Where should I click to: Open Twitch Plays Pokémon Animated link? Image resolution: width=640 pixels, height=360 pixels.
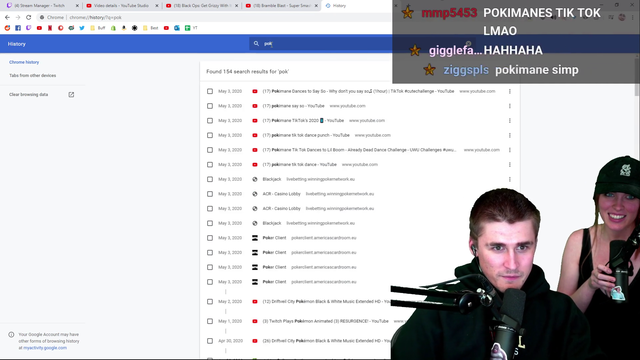point(326,322)
